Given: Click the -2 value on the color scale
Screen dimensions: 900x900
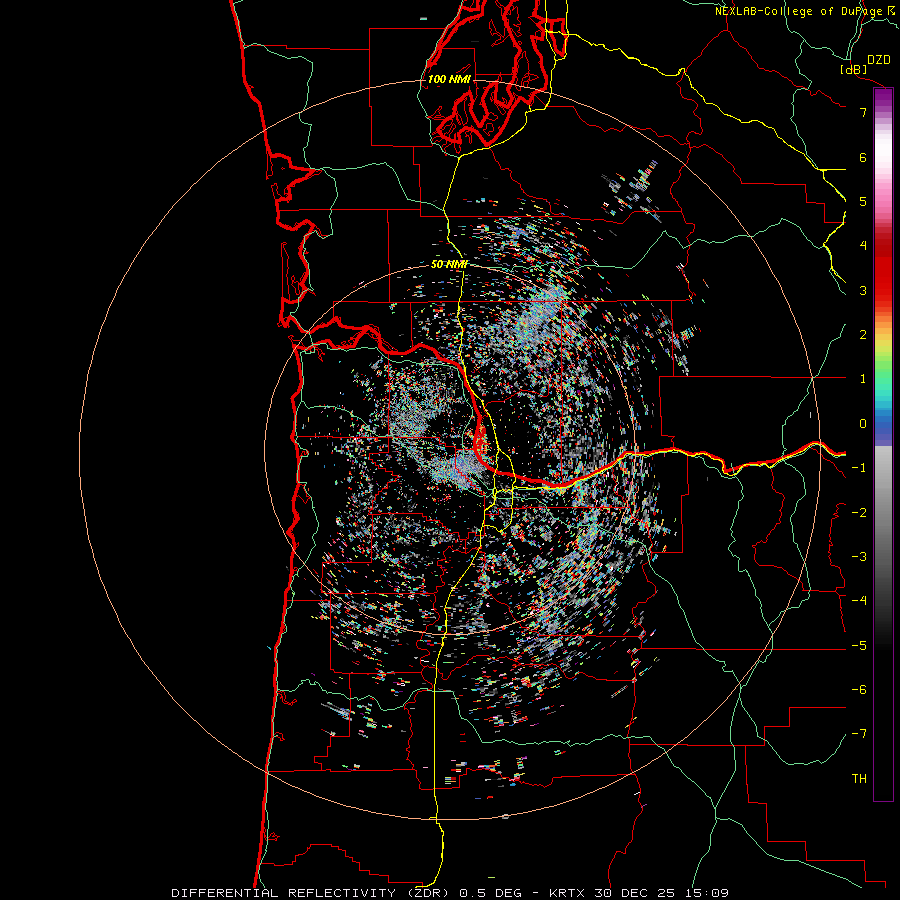Looking at the screenshot, I should [859, 513].
